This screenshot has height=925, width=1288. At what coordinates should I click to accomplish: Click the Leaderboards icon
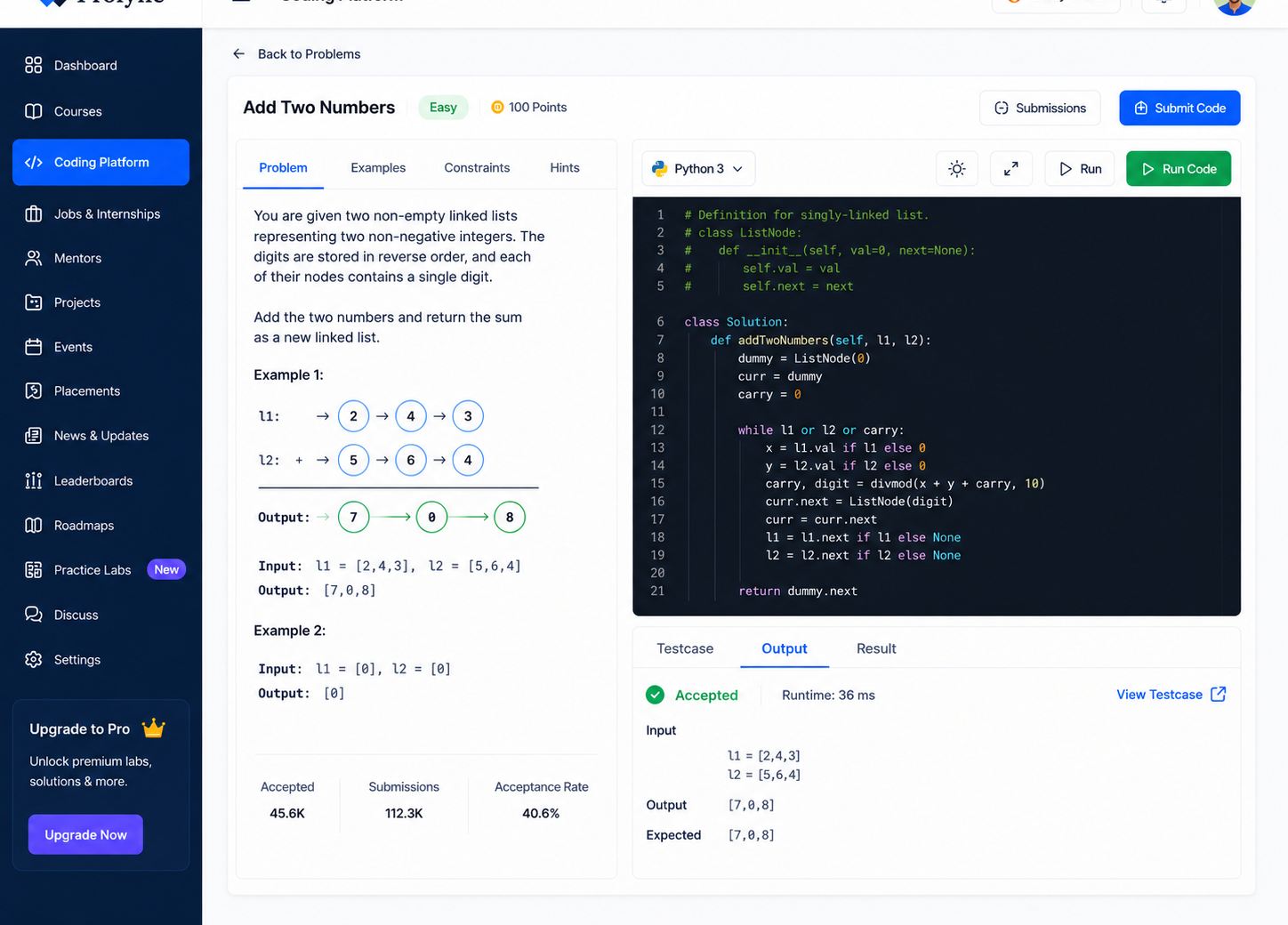(x=34, y=480)
